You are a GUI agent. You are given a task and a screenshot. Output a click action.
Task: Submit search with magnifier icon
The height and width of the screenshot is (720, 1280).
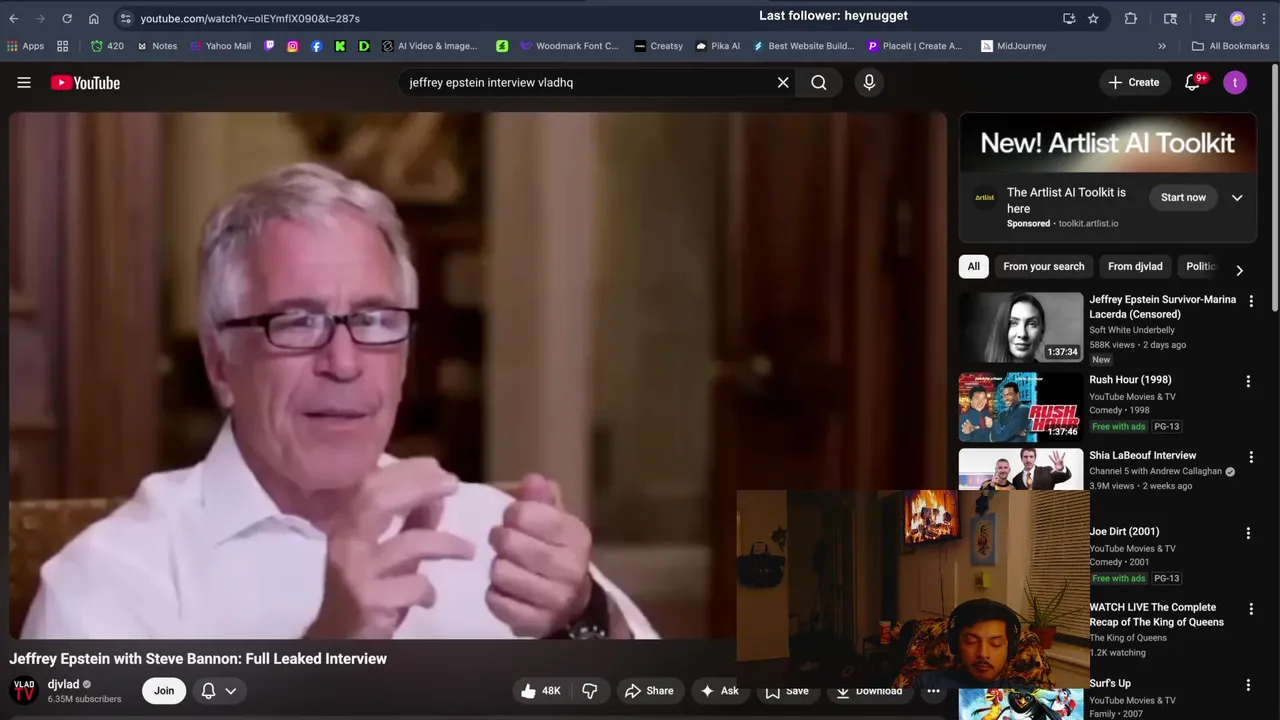tap(819, 83)
